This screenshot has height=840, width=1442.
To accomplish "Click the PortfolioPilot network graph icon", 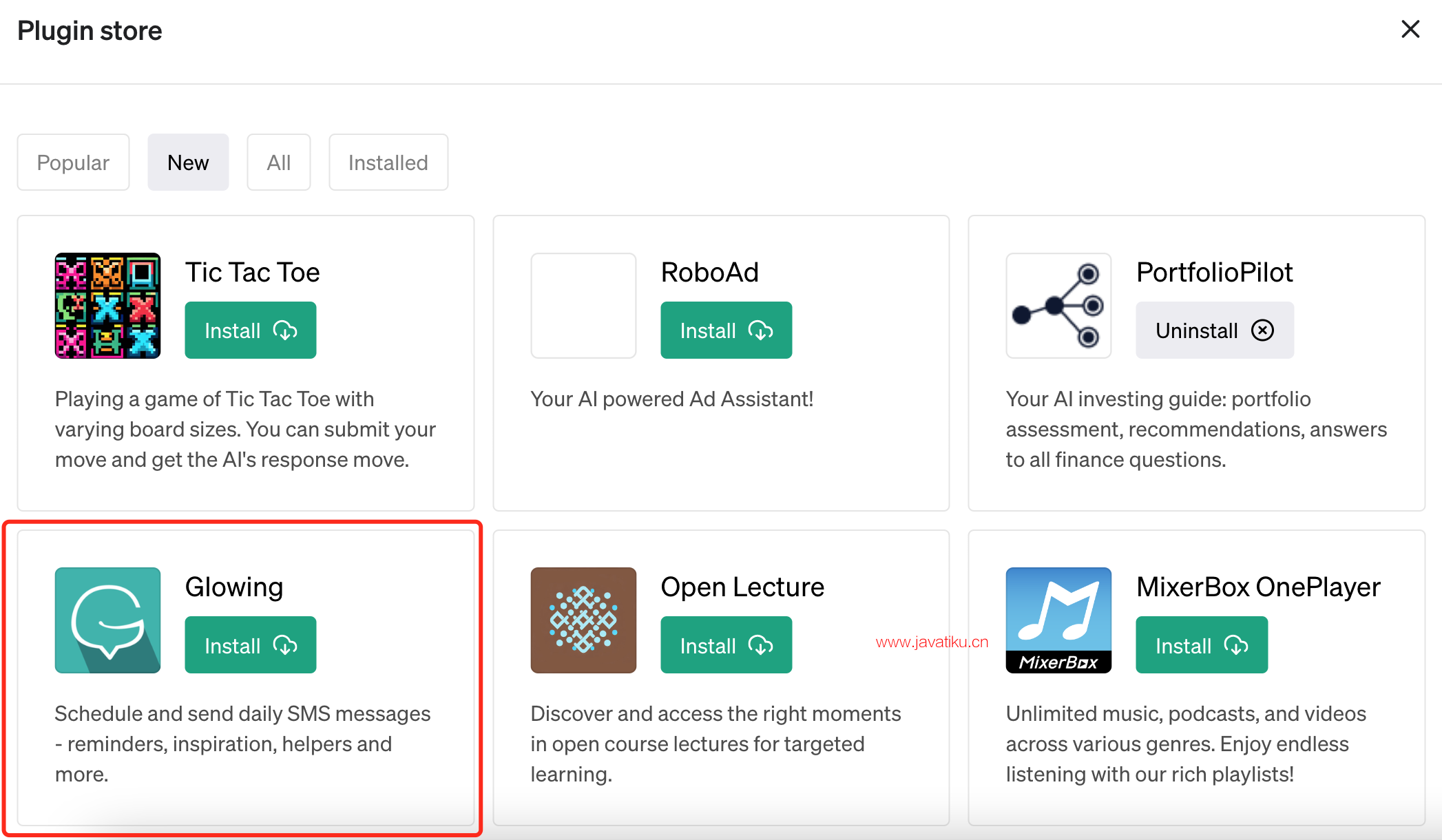I will pyautogui.click(x=1058, y=306).
